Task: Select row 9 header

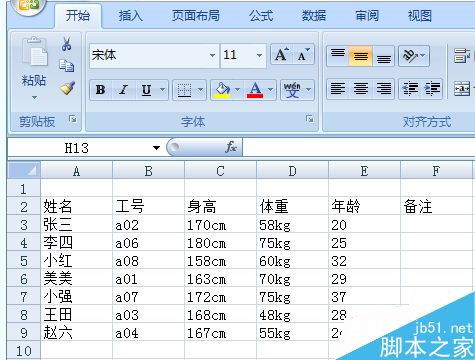Action: 24,333
